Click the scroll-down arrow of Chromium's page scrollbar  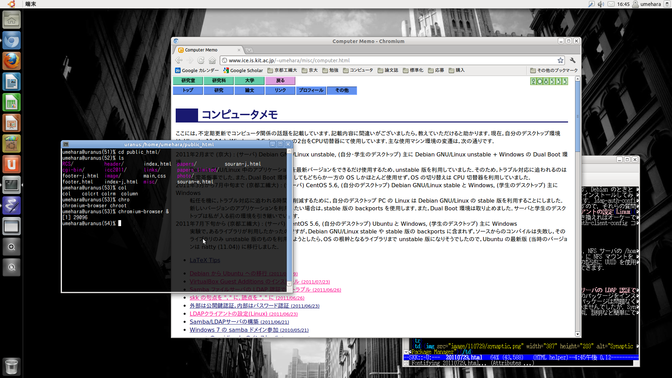tap(577, 334)
